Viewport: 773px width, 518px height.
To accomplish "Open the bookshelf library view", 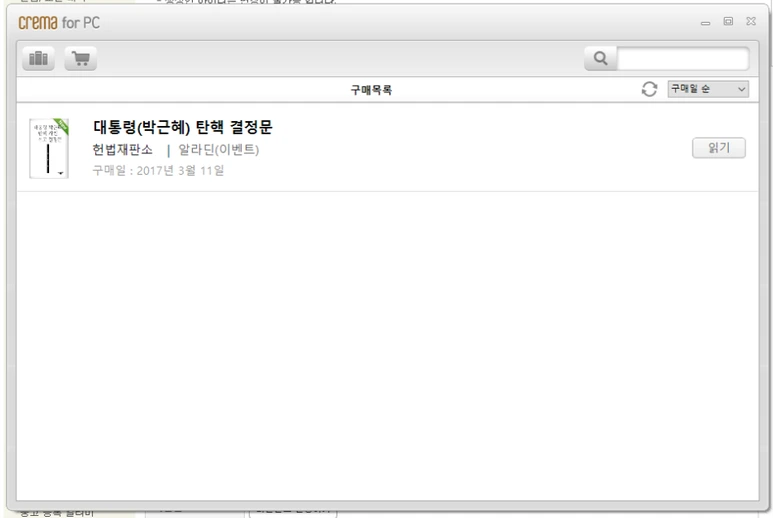I will (38, 59).
